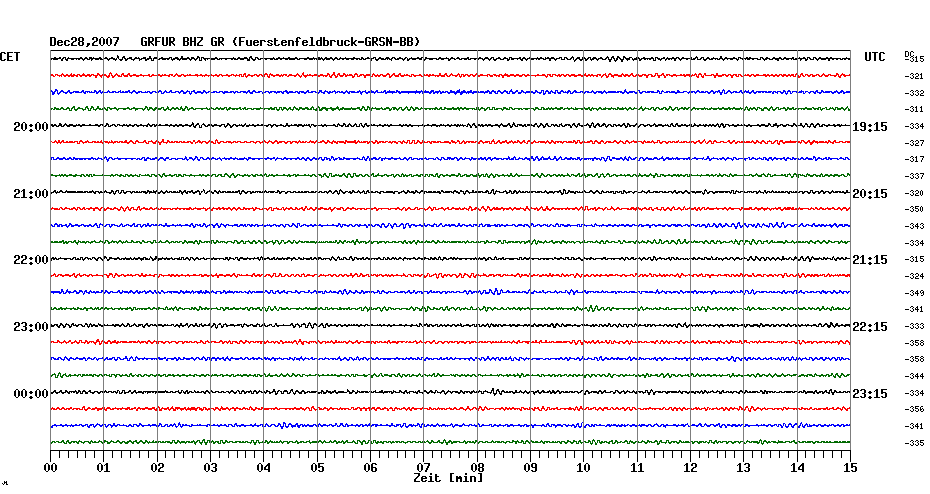
Task: Select the 22:00 CET time label
Action: [x=31, y=260]
